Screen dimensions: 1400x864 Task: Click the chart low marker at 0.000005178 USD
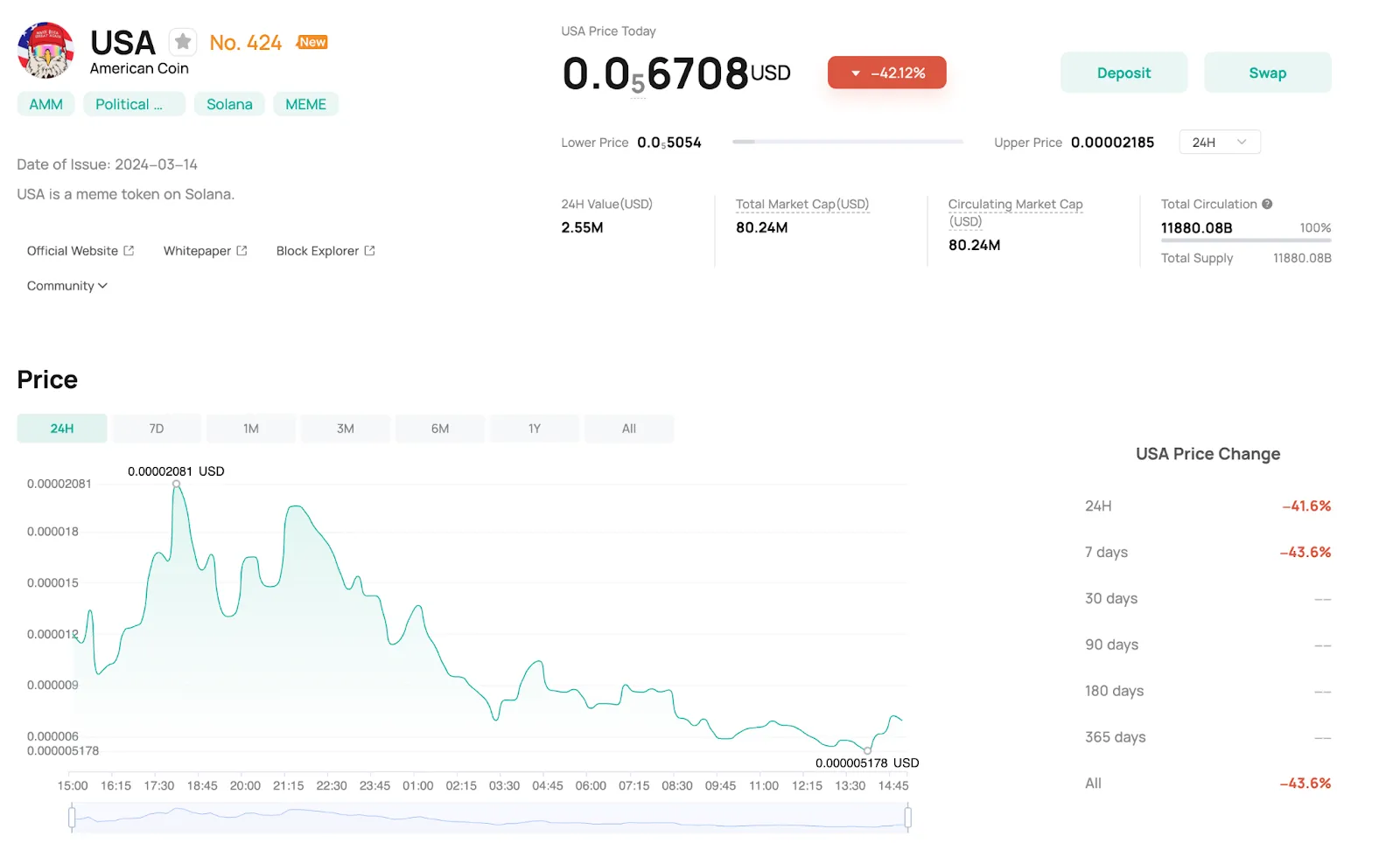click(x=867, y=750)
